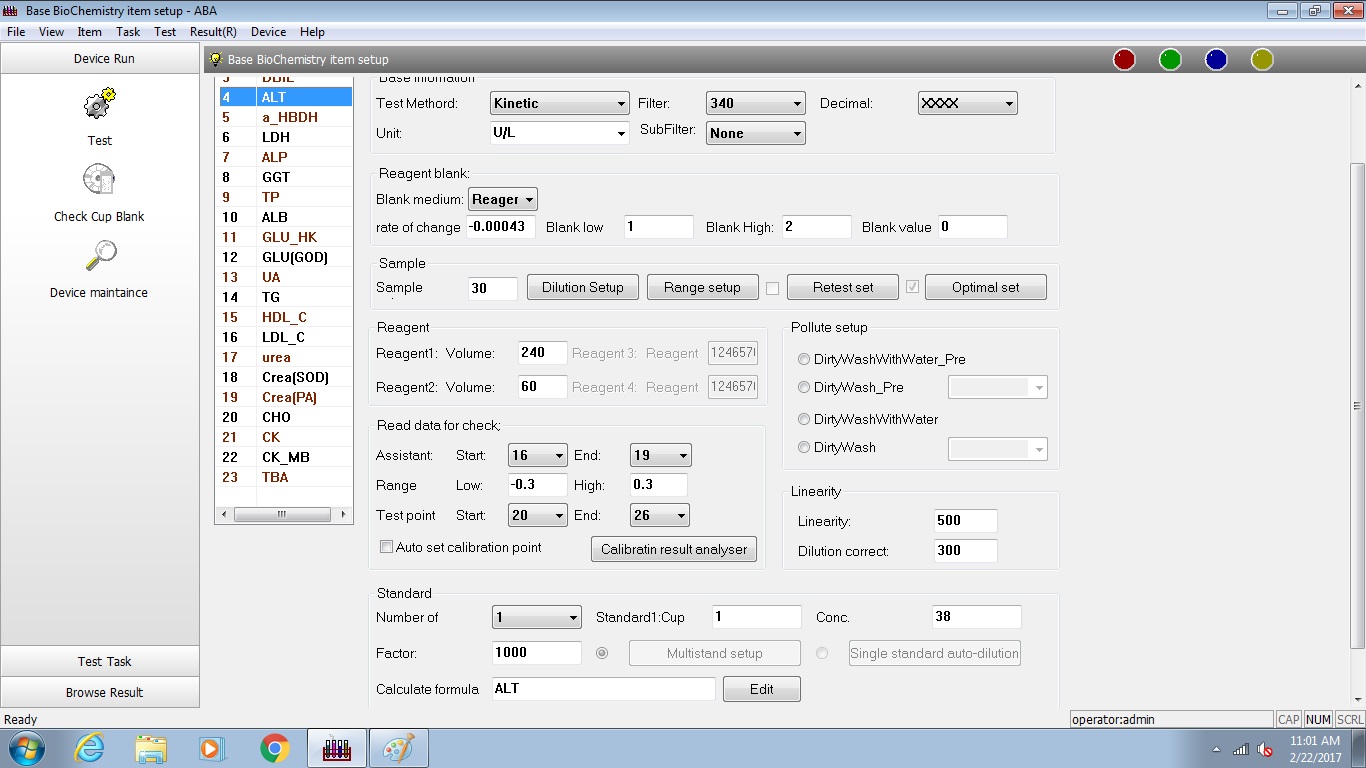Click the Dilution Setup button

[x=582, y=288]
